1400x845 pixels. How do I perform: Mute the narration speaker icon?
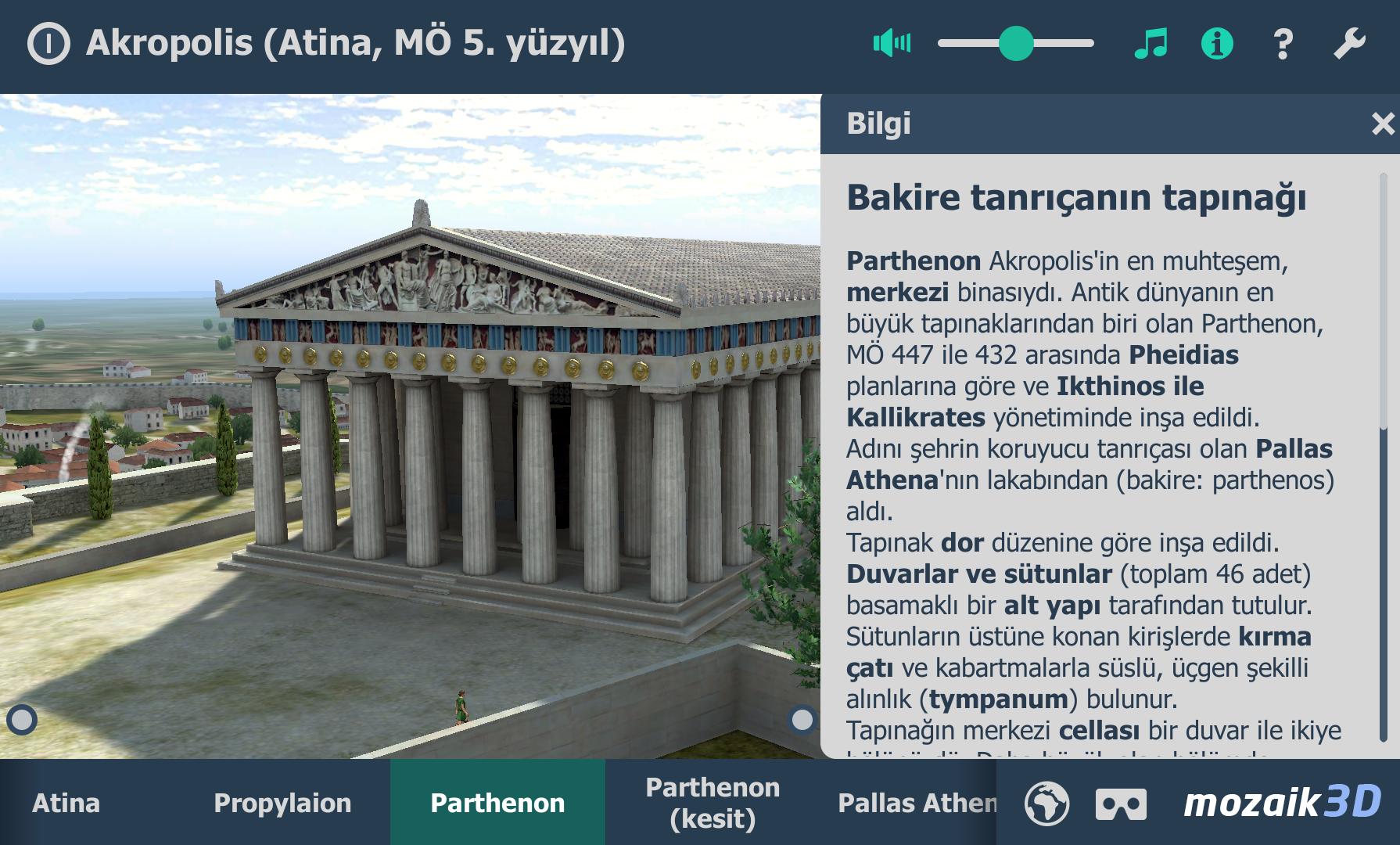(x=892, y=43)
